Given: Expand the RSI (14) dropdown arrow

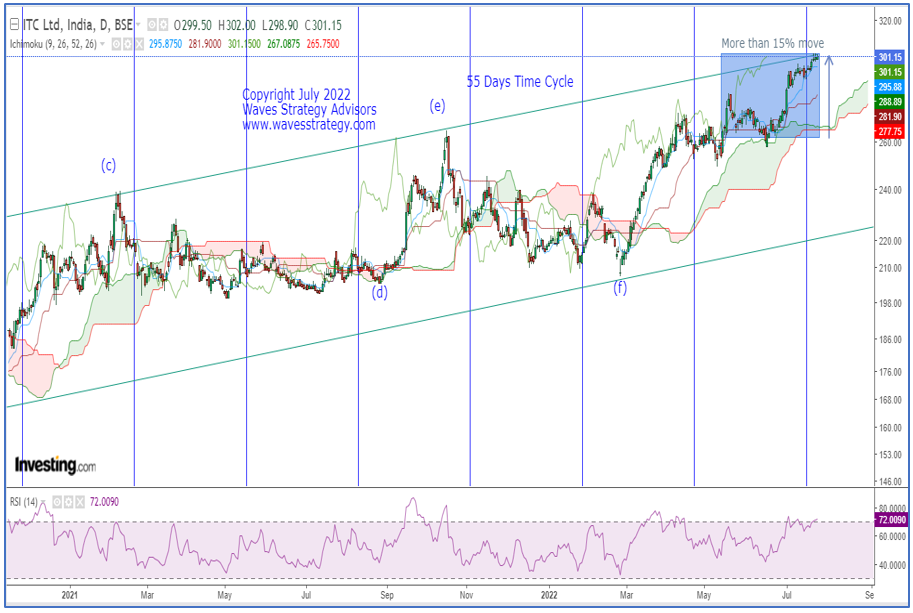Looking at the screenshot, I should [x=43, y=502].
